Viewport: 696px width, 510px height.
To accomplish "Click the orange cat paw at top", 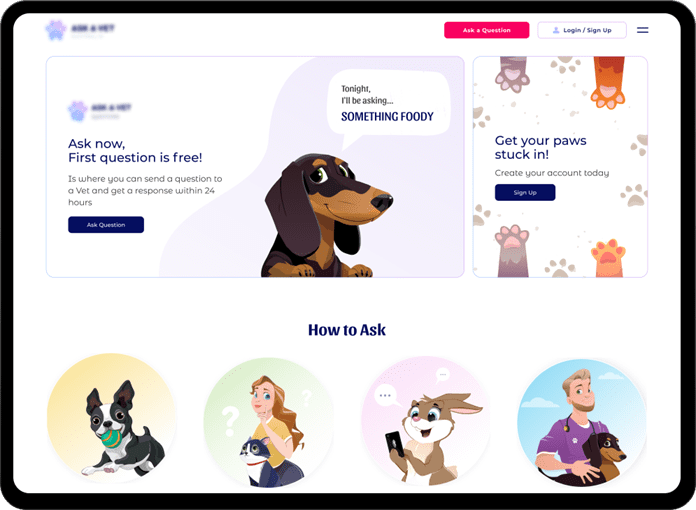I will (x=609, y=83).
